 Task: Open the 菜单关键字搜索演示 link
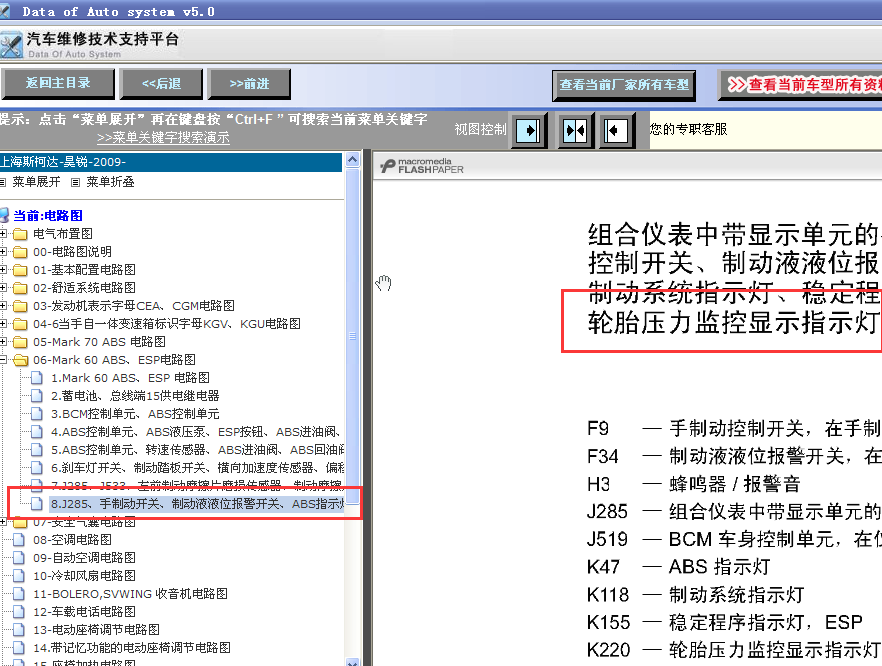(x=163, y=137)
